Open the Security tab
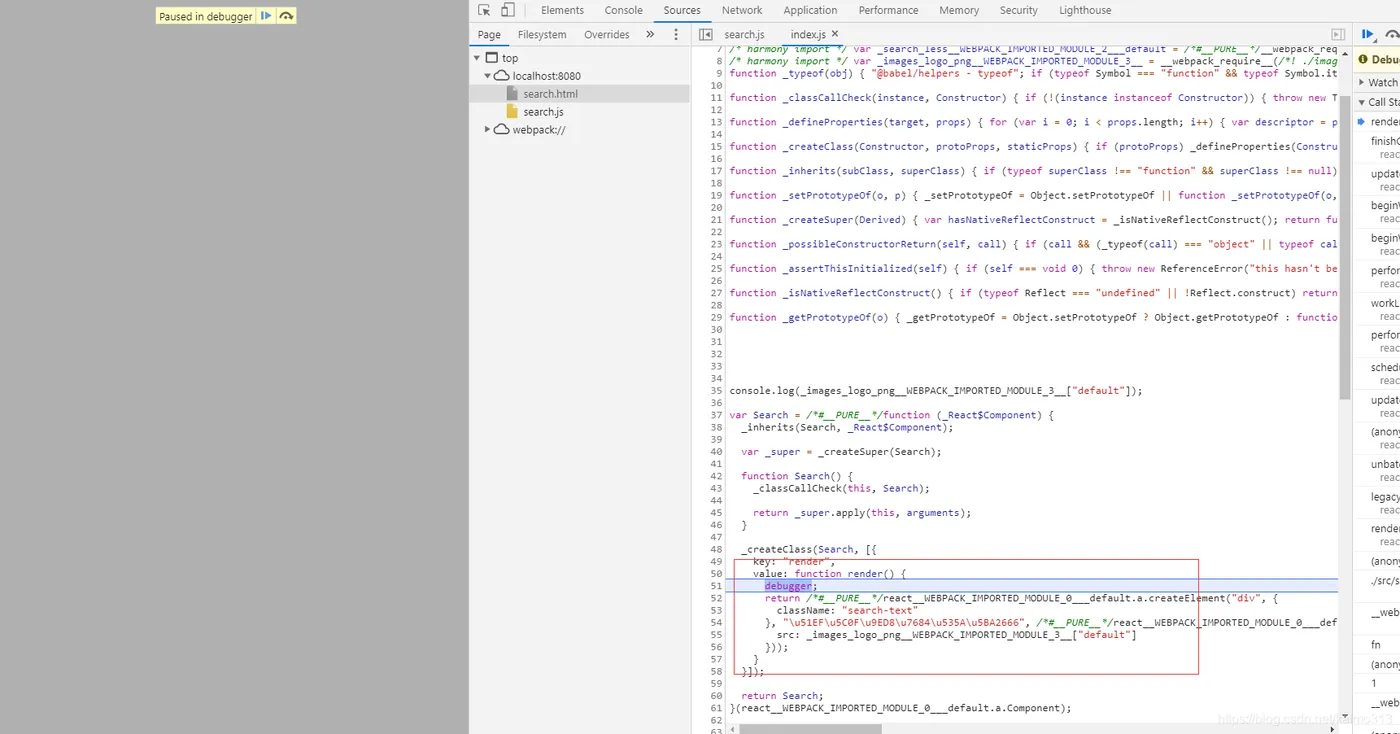1400x734 pixels. [1019, 10]
